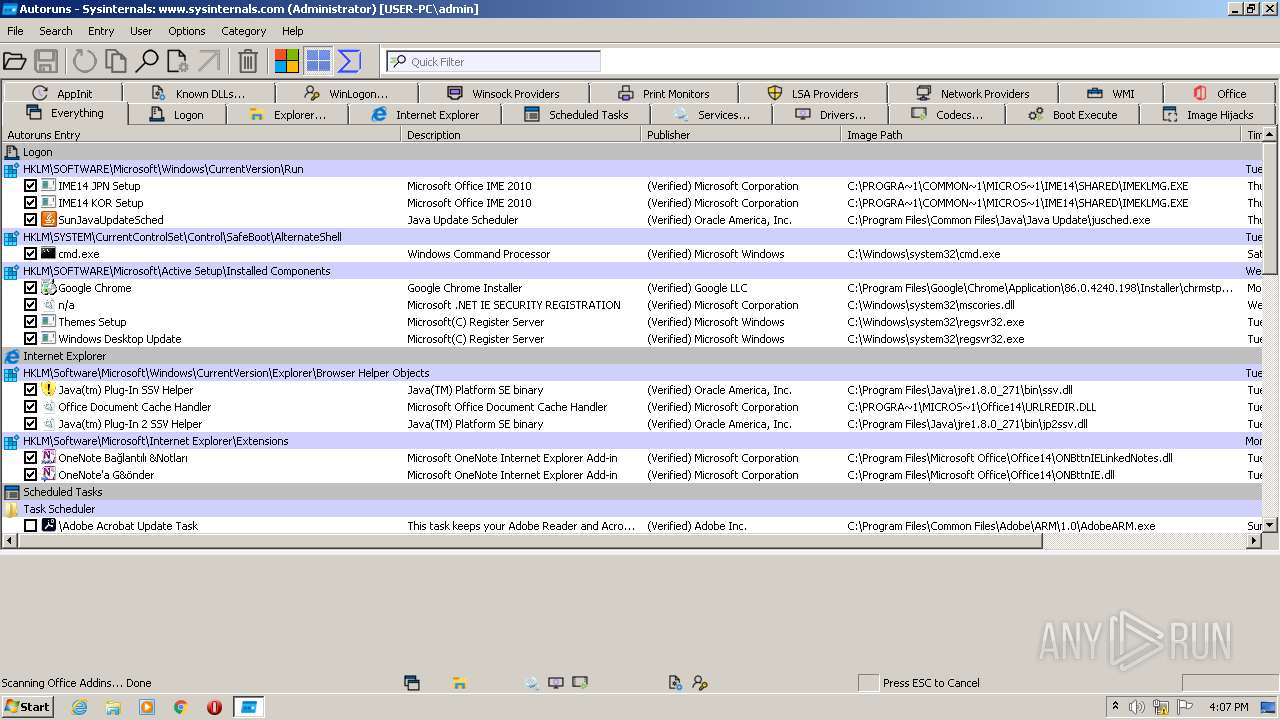Click the horizontal scrollbar thumb

point(529,541)
